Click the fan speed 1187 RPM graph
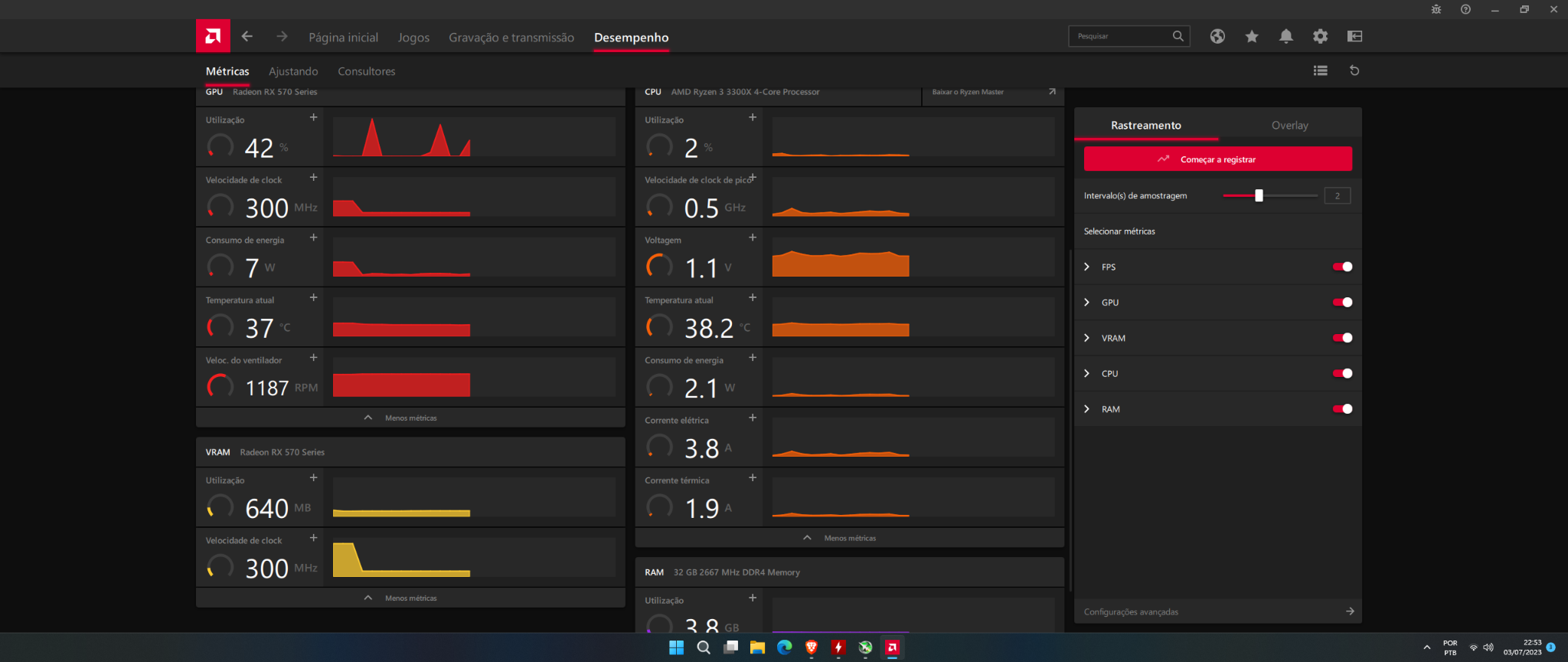 point(474,377)
